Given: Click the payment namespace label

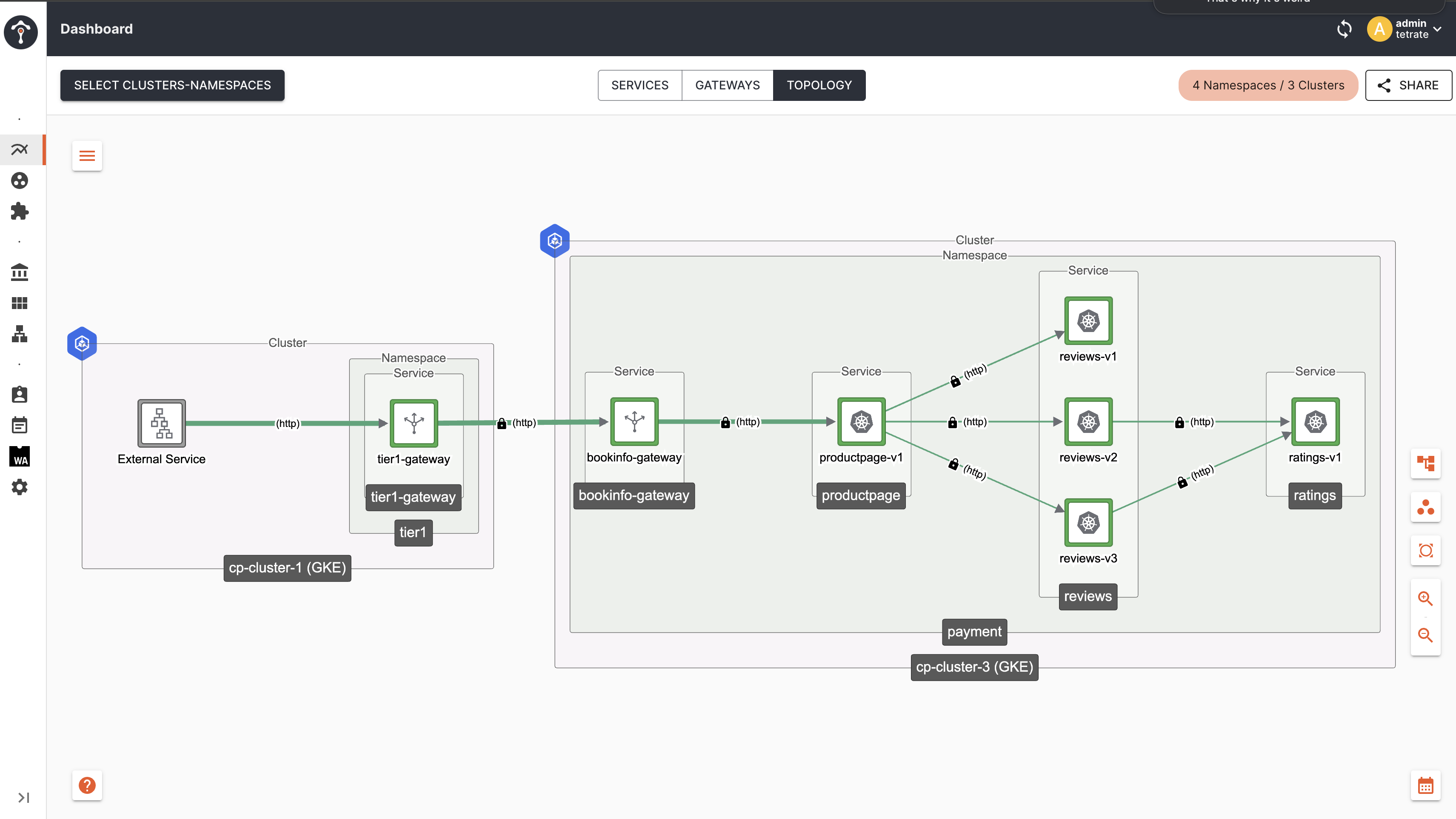Looking at the screenshot, I should (x=974, y=632).
